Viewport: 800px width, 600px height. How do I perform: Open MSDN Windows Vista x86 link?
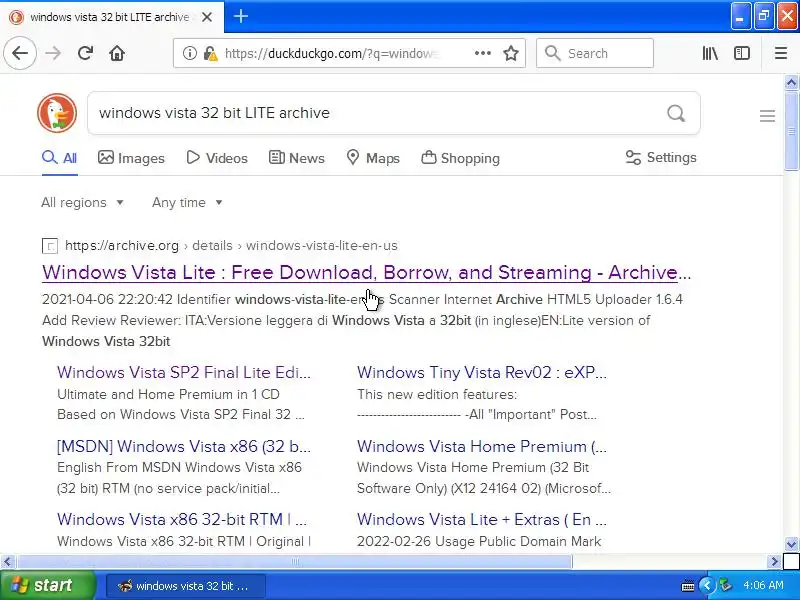[184, 446]
